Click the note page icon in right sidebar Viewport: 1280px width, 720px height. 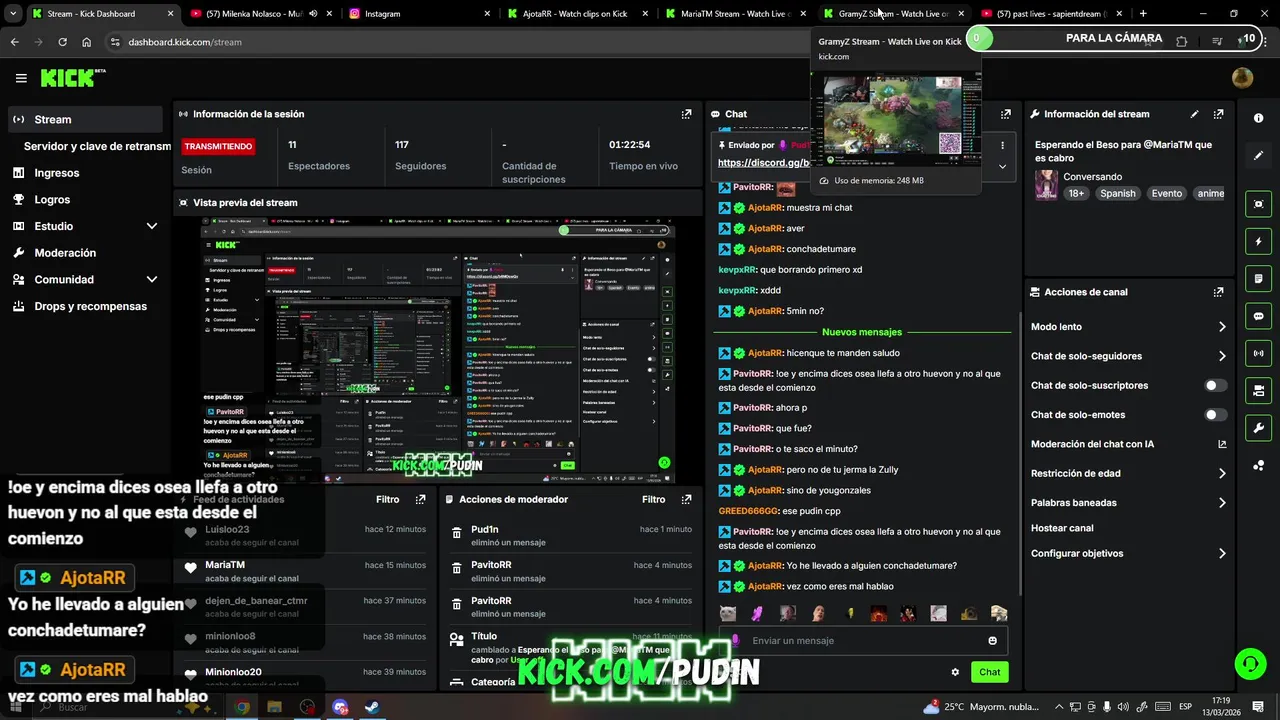click(1258, 278)
